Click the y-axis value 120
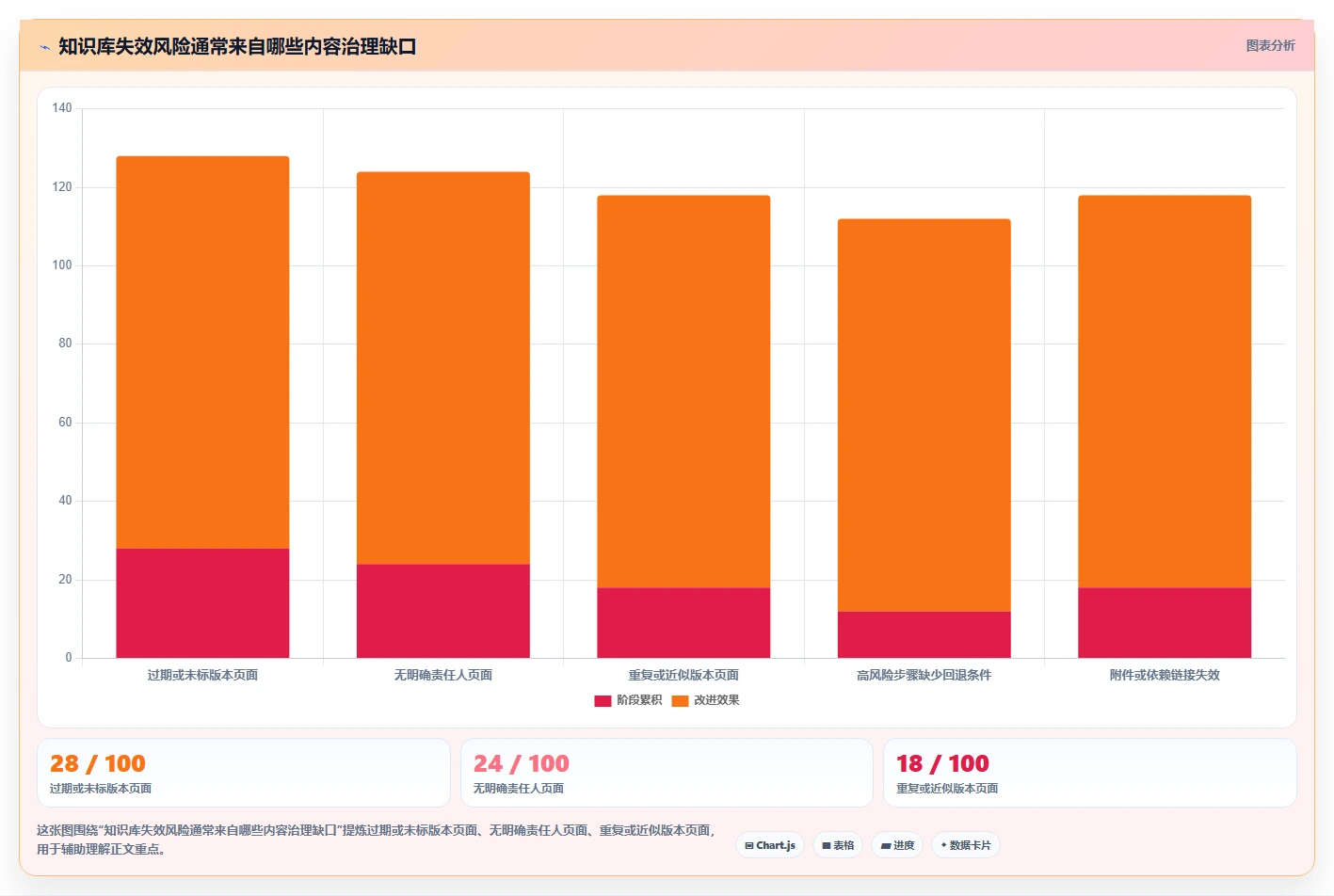This screenshot has width=1334, height=896. 62,187
